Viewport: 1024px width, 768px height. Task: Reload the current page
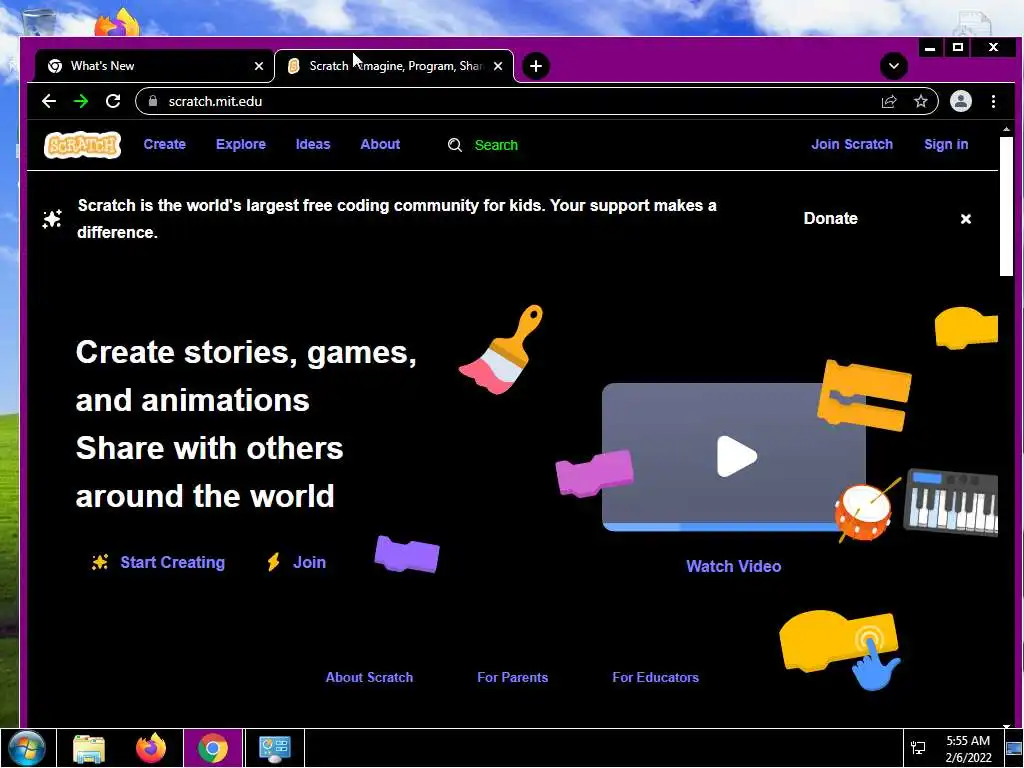click(113, 101)
